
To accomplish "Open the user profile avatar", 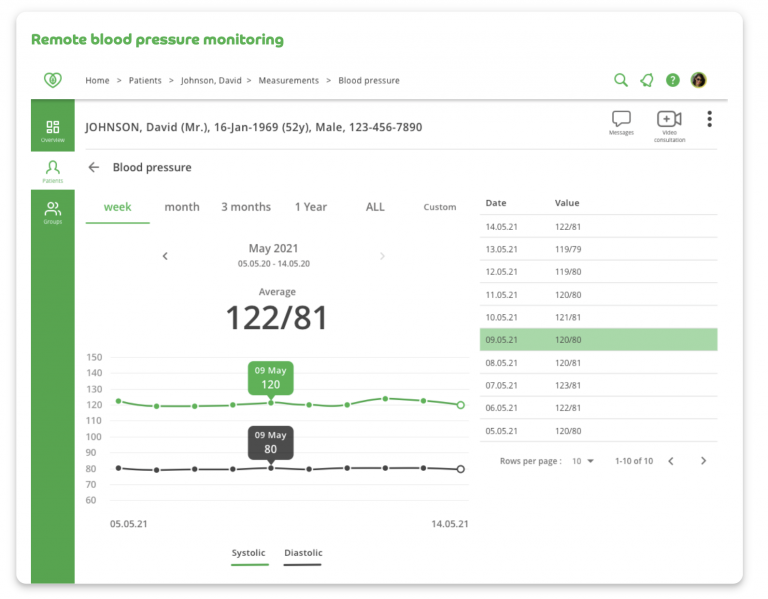I will 699,80.
